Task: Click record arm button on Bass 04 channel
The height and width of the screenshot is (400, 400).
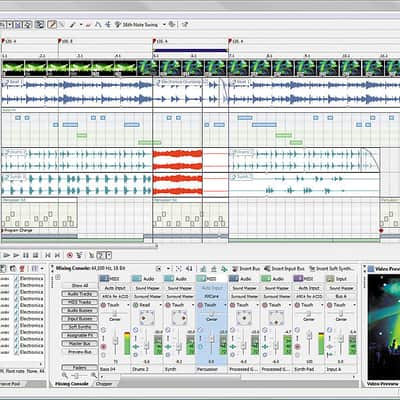Action: click(x=103, y=347)
